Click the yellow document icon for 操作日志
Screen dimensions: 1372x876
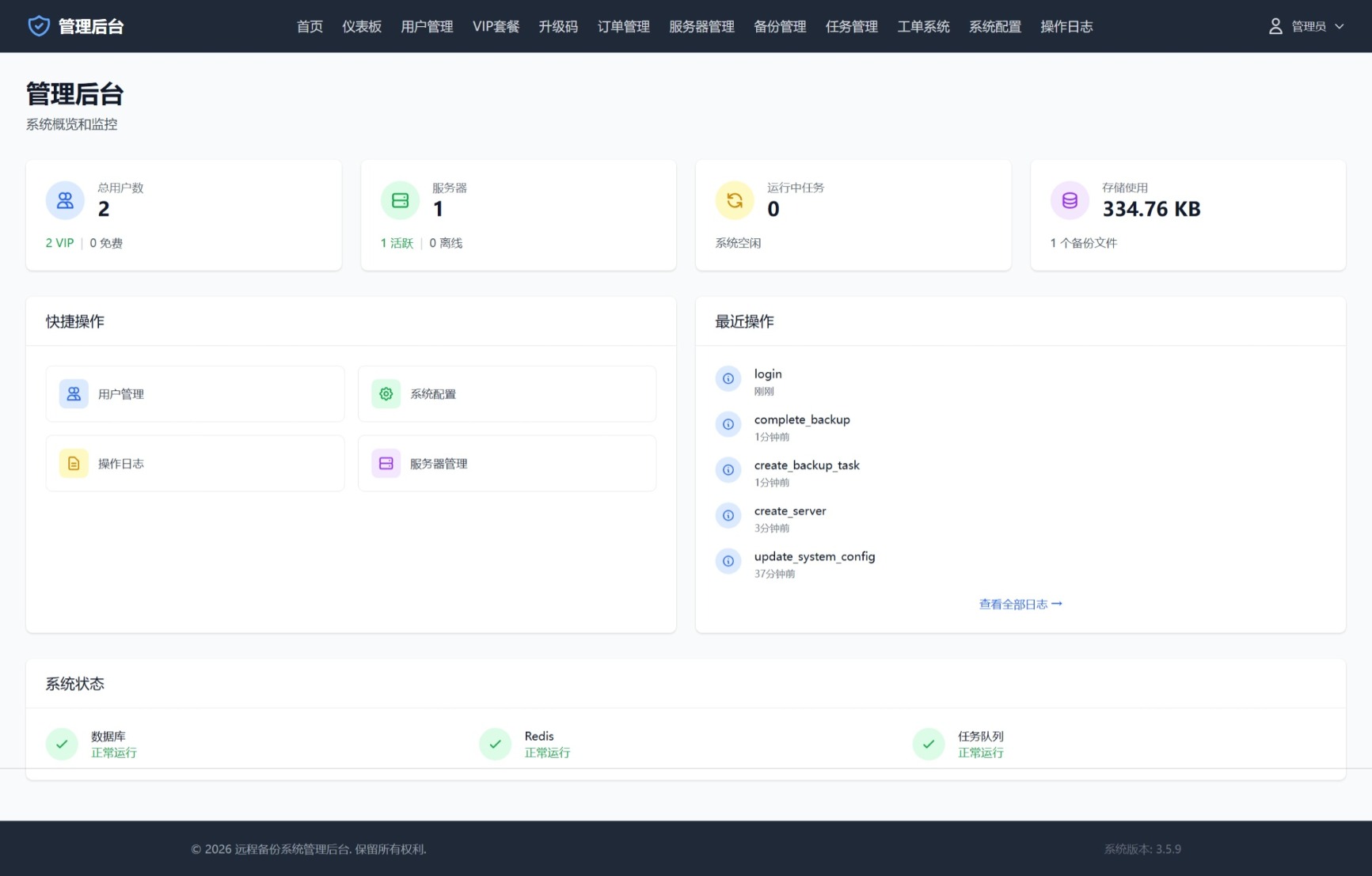(74, 464)
